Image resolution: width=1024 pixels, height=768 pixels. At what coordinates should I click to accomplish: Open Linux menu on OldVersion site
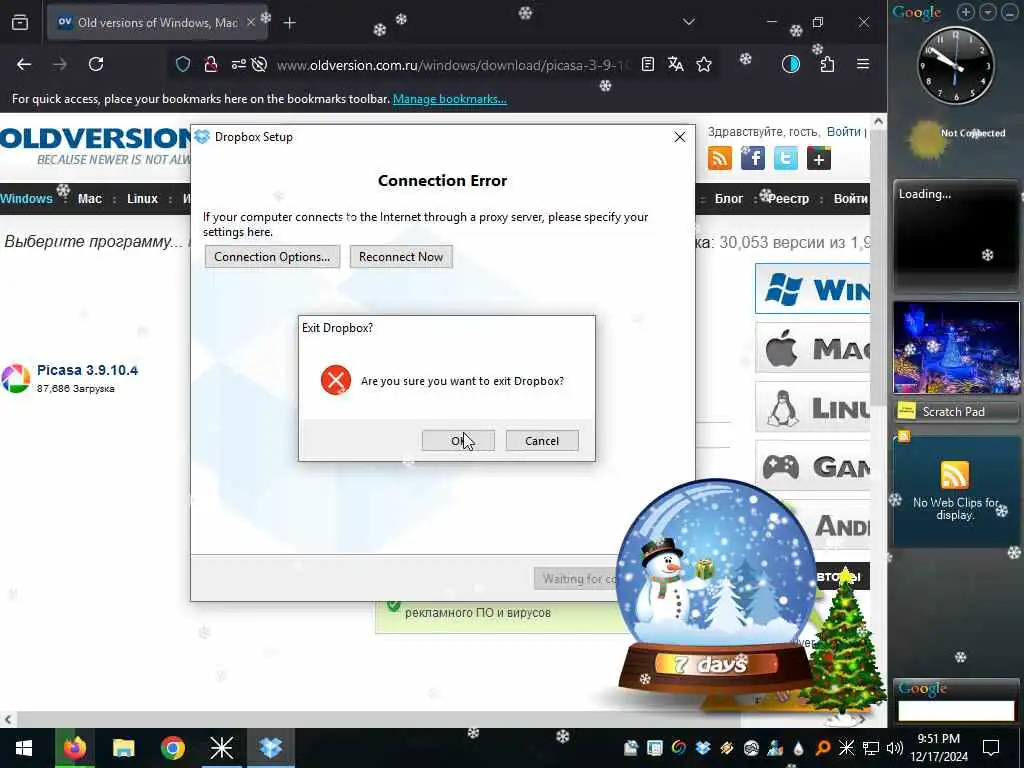142,199
